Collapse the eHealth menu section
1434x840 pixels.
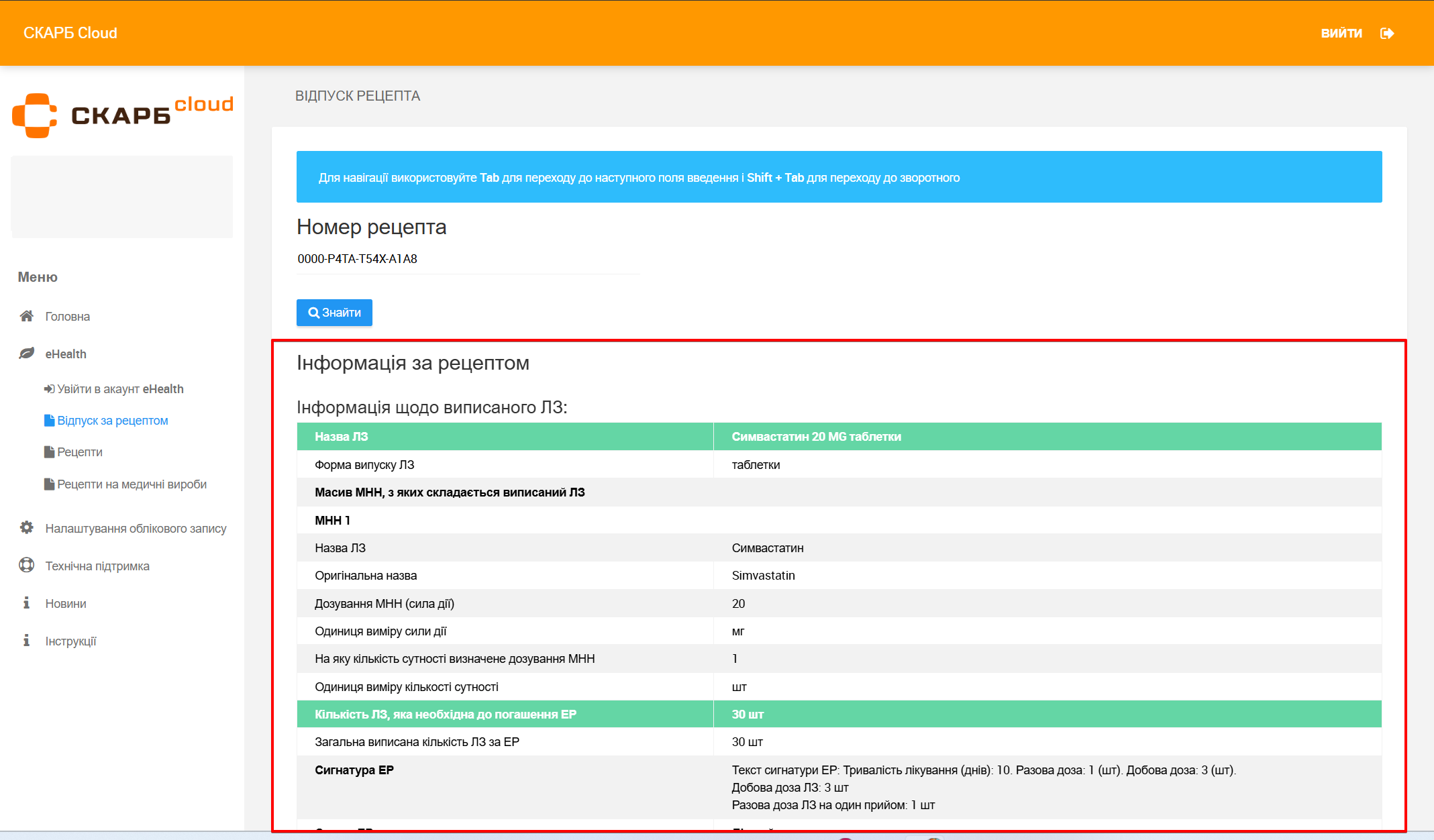coord(66,354)
